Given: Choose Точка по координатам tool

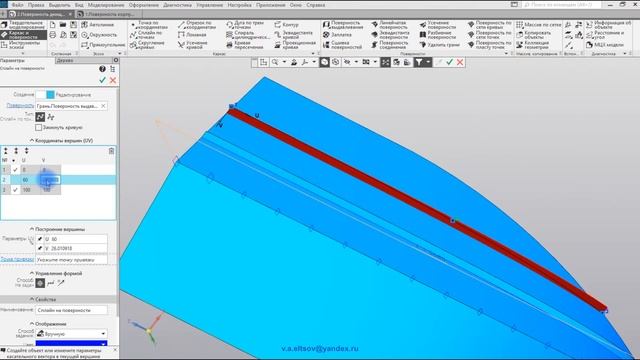Looking at the screenshot, I should click(x=149, y=25).
